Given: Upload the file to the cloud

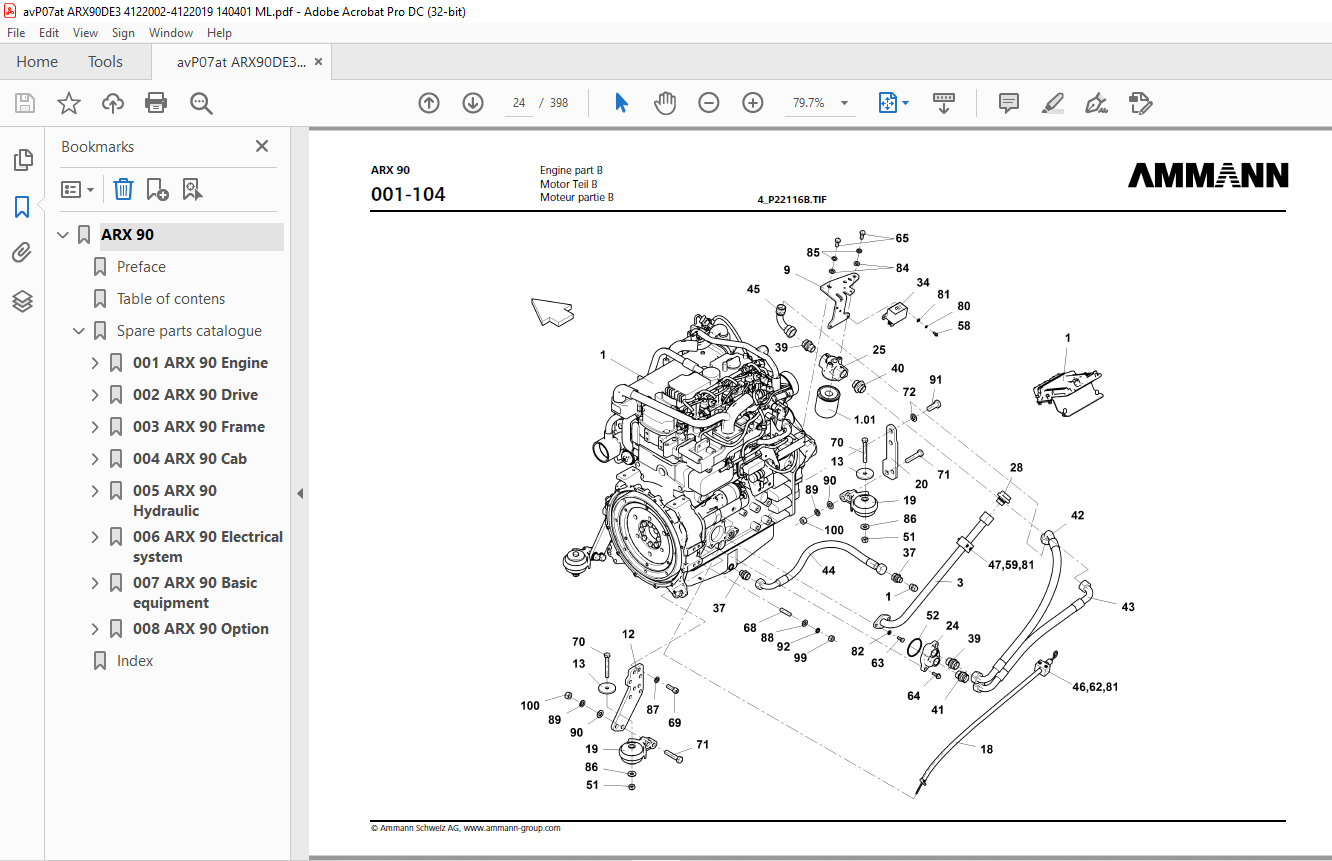Looking at the screenshot, I should click(x=113, y=103).
